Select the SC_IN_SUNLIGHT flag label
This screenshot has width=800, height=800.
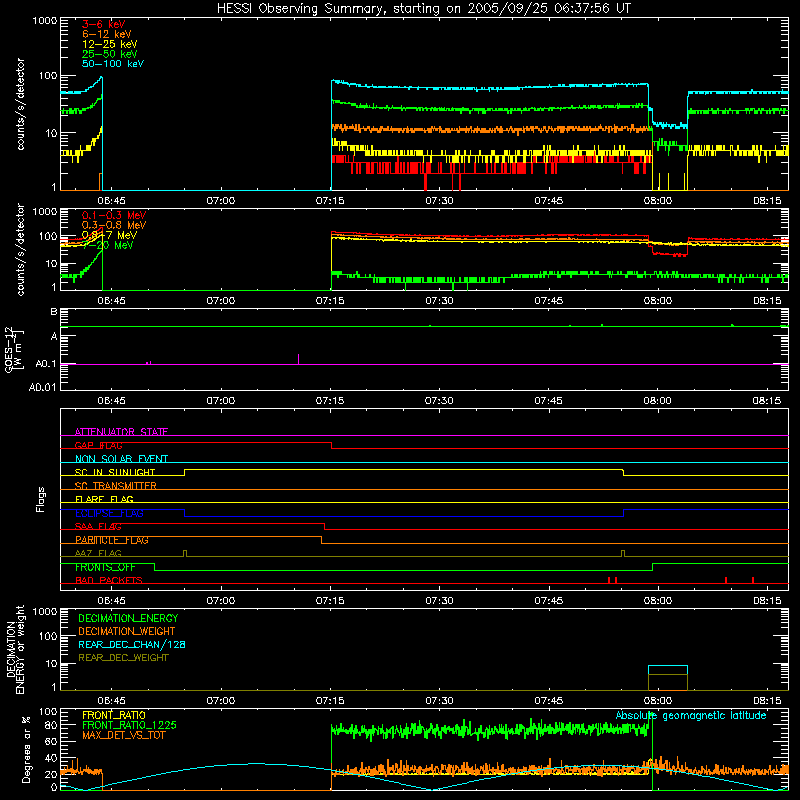coord(115,472)
